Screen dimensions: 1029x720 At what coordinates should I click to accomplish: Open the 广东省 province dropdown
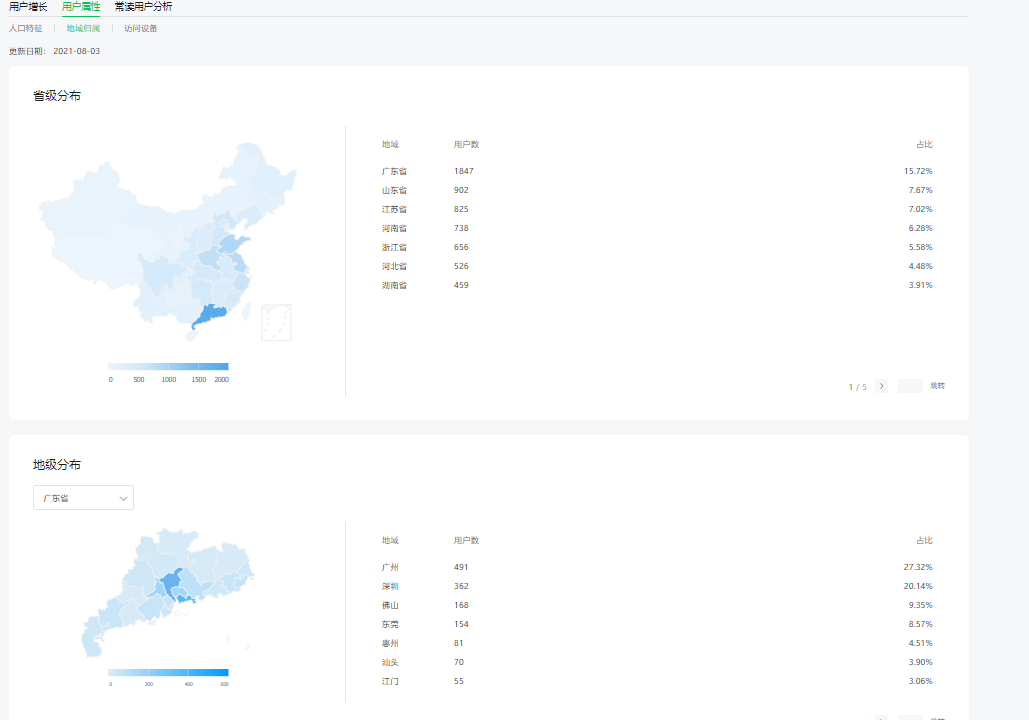point(83,498)
